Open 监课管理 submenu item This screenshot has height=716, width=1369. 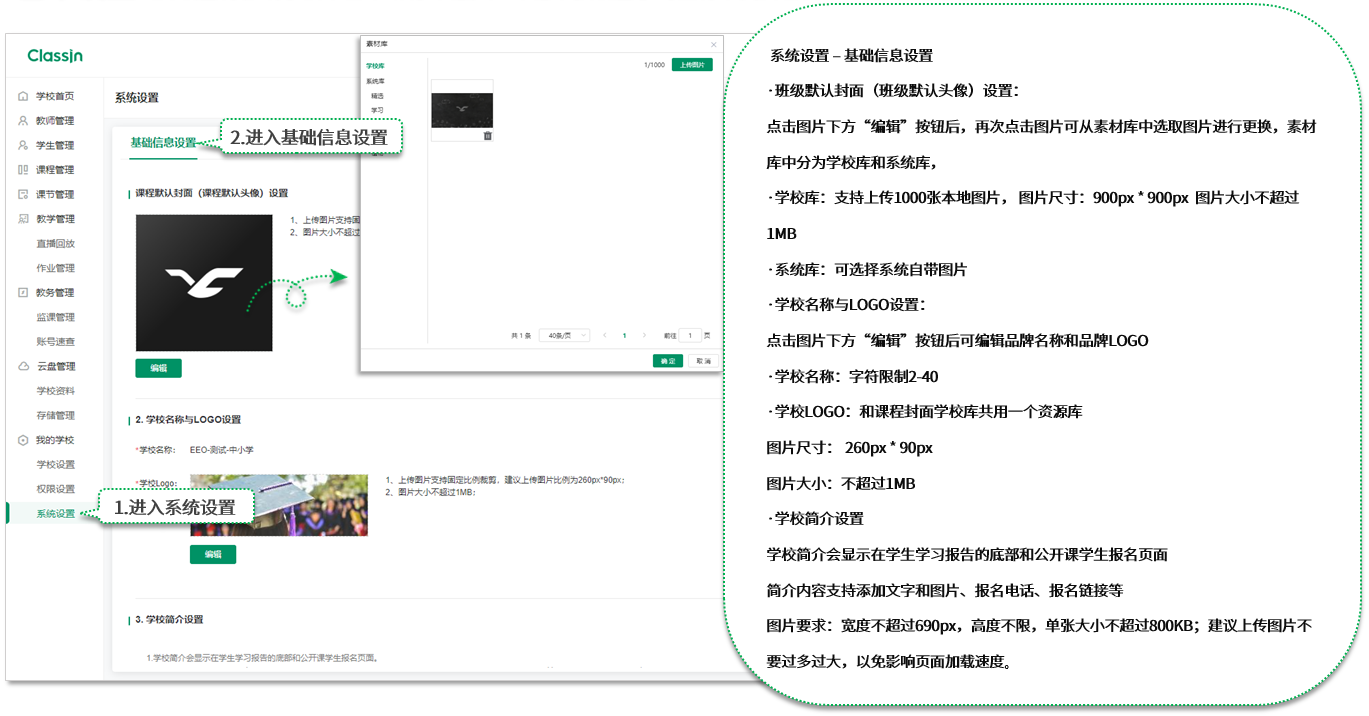point(56,317)
